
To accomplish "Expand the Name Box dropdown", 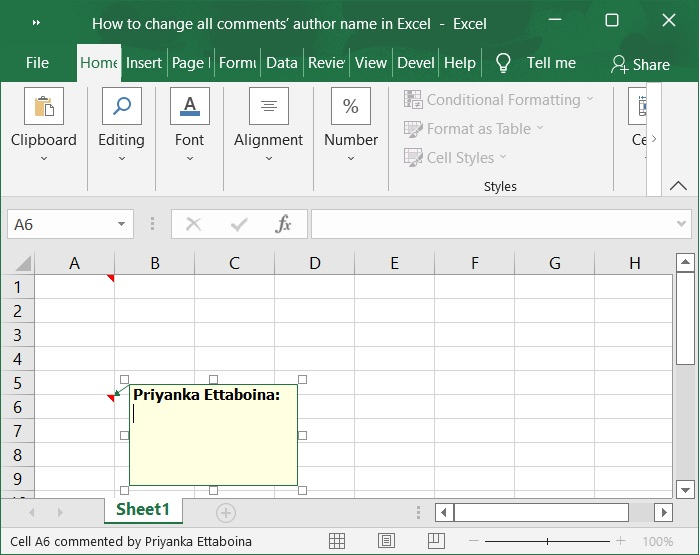I will [x=122, y=225].
